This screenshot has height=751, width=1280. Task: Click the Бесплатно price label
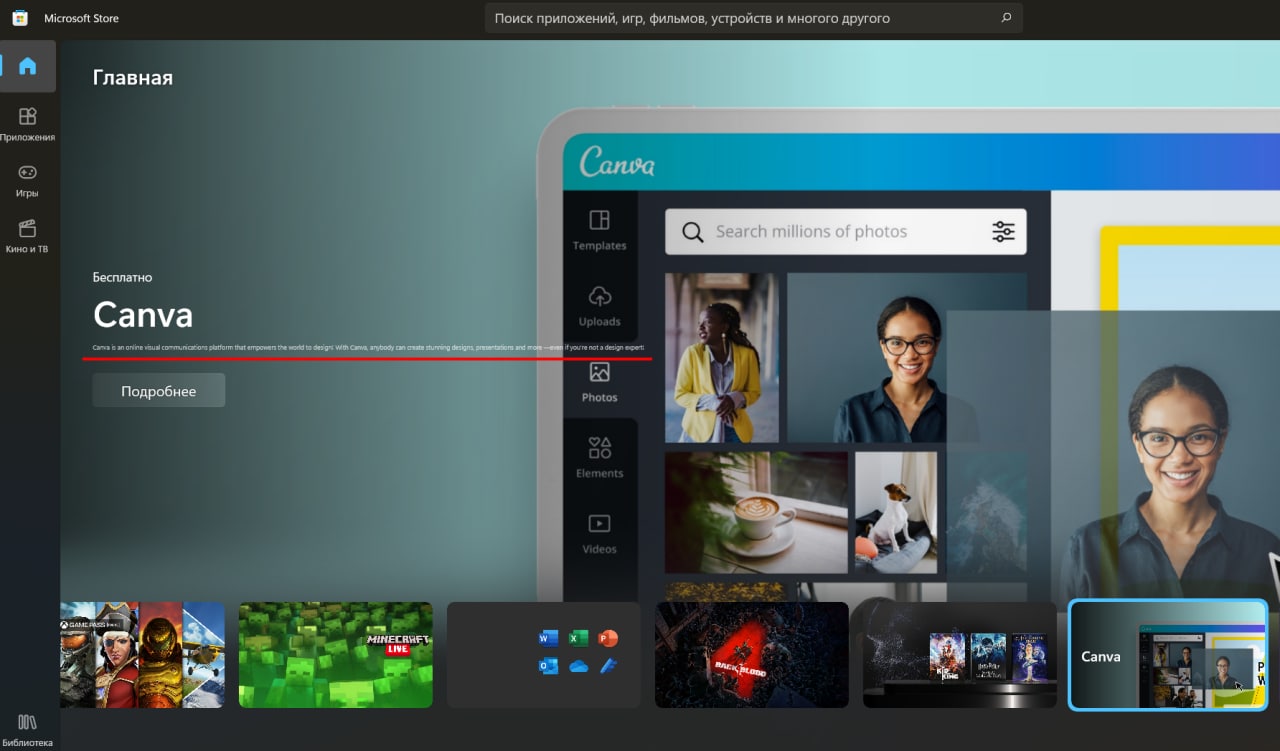point(122,277)
